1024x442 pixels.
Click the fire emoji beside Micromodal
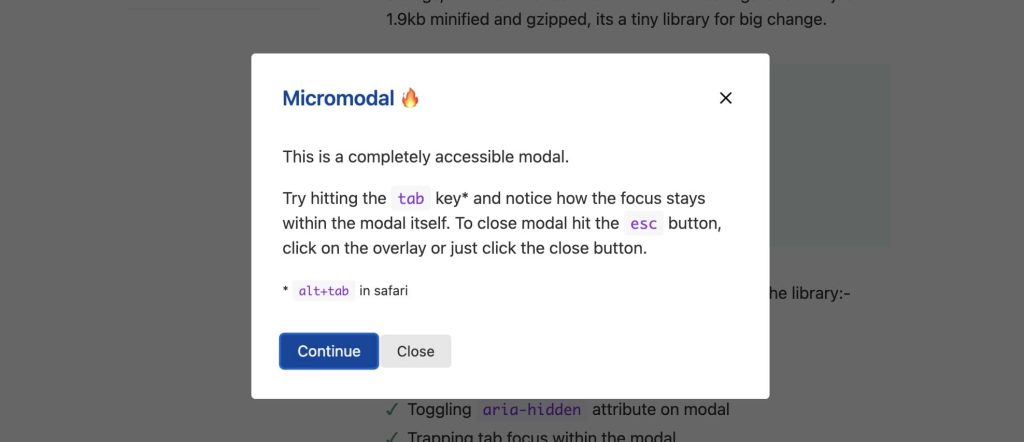pos(410,98)
